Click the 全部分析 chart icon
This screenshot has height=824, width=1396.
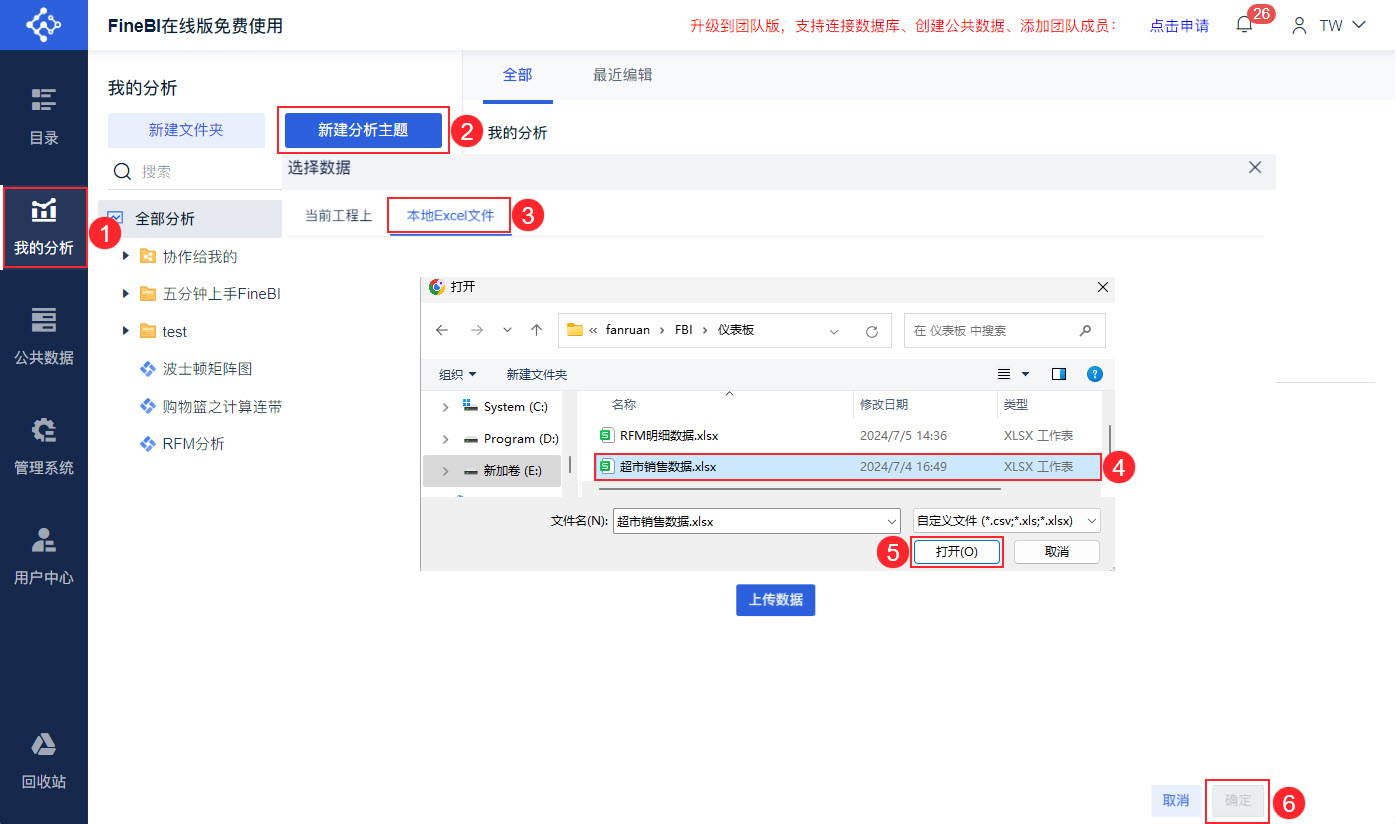pos(115,219)
